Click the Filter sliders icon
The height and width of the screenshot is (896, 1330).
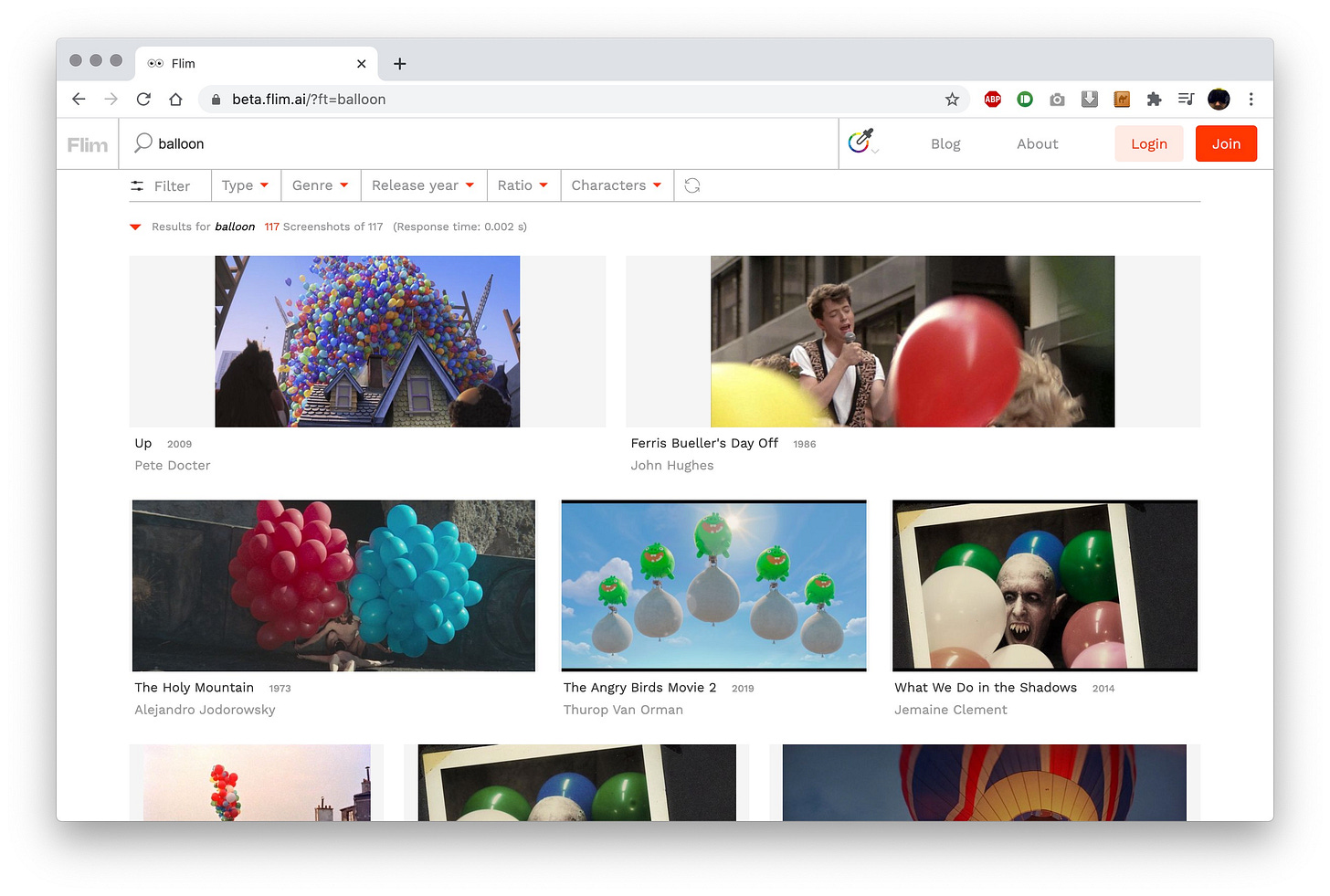pos(137,185)
